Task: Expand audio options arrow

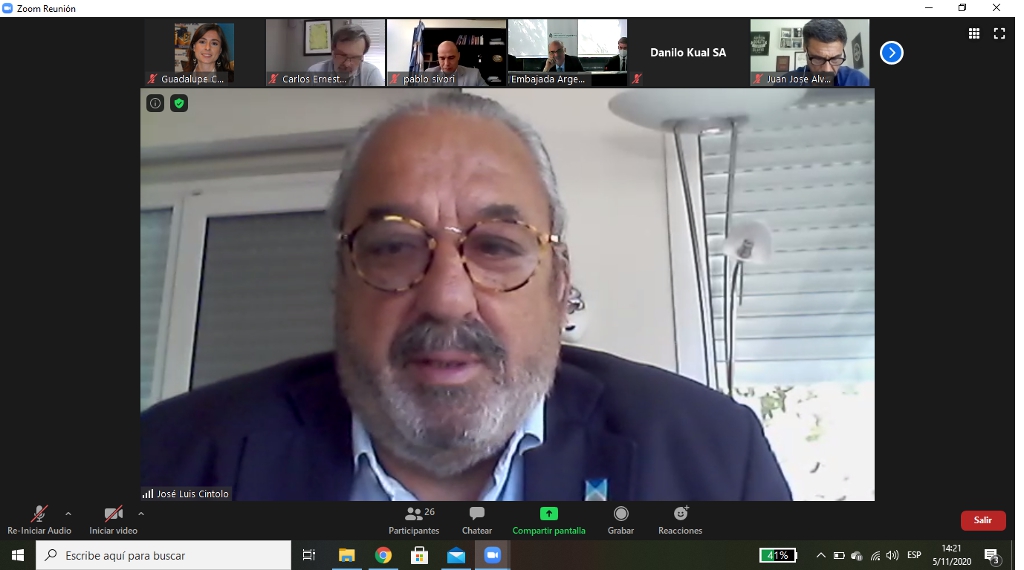Action: click(68, 514)
